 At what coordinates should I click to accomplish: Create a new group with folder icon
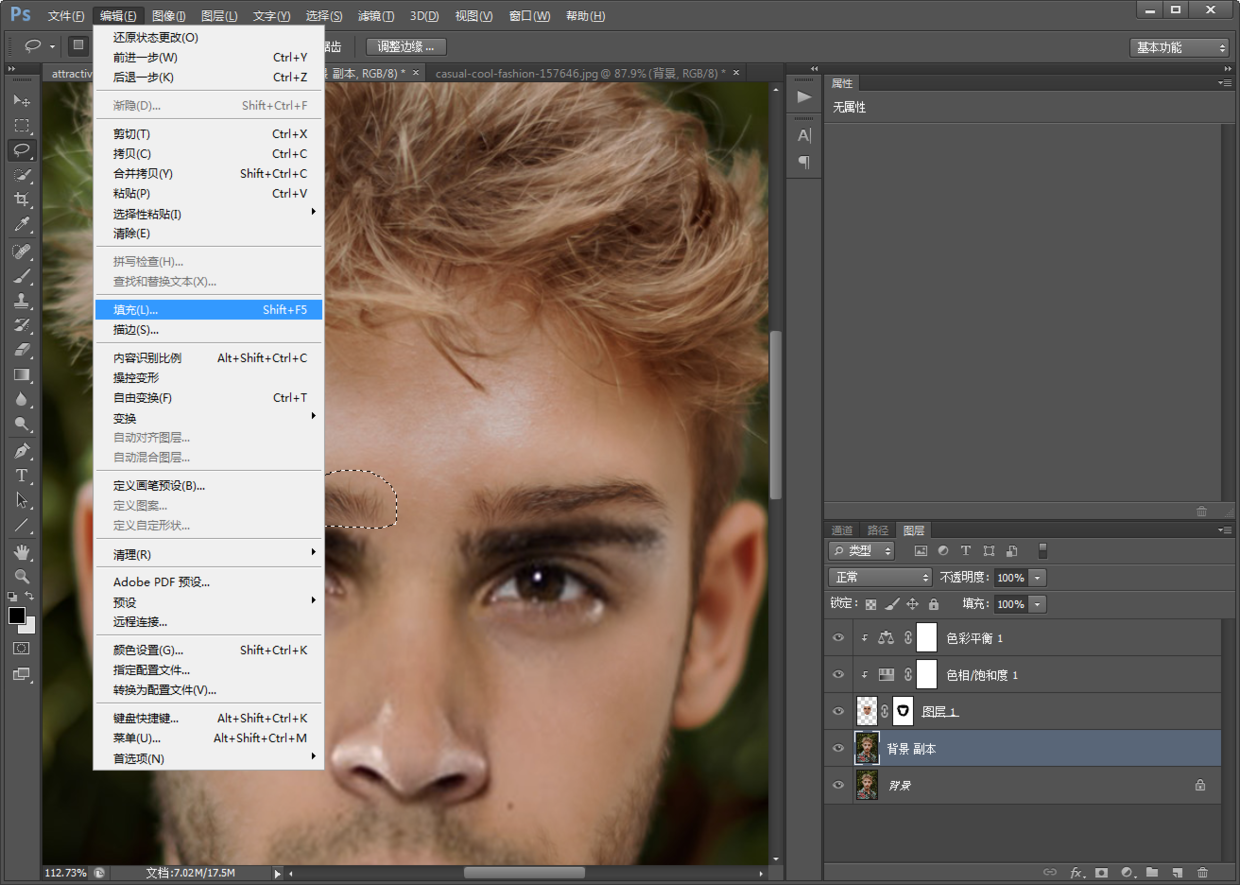[x=1152, y=873]
